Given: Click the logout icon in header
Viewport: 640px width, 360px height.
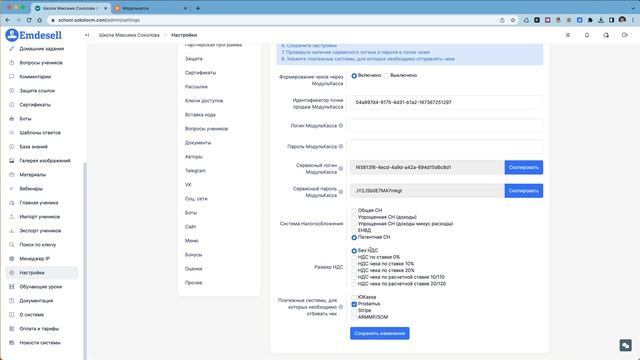Looking at the screenshot, I should click(x=624, y=35).
